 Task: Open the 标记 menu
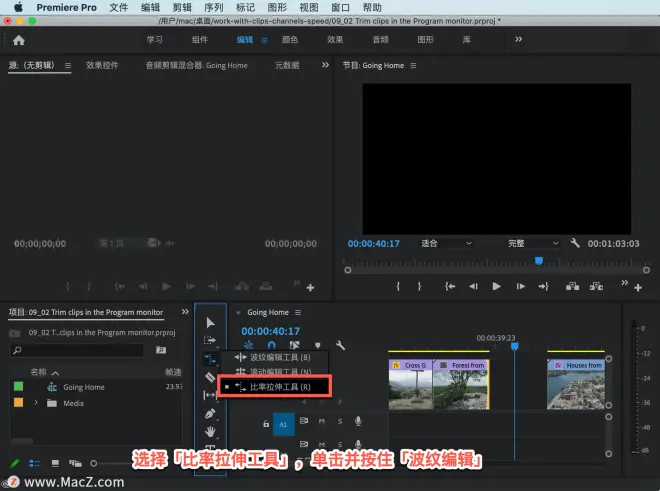[x=245, y=8]
